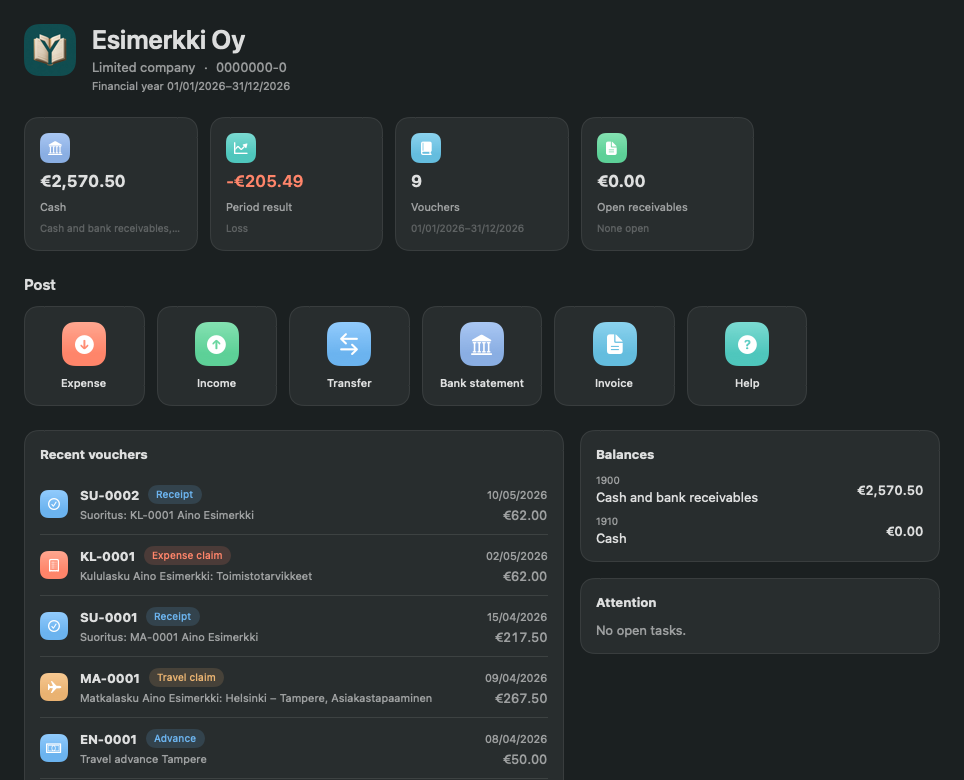Click the banknote icon beside EN-0001
This screenshot has width=964, height=780.
pos(54,748)
